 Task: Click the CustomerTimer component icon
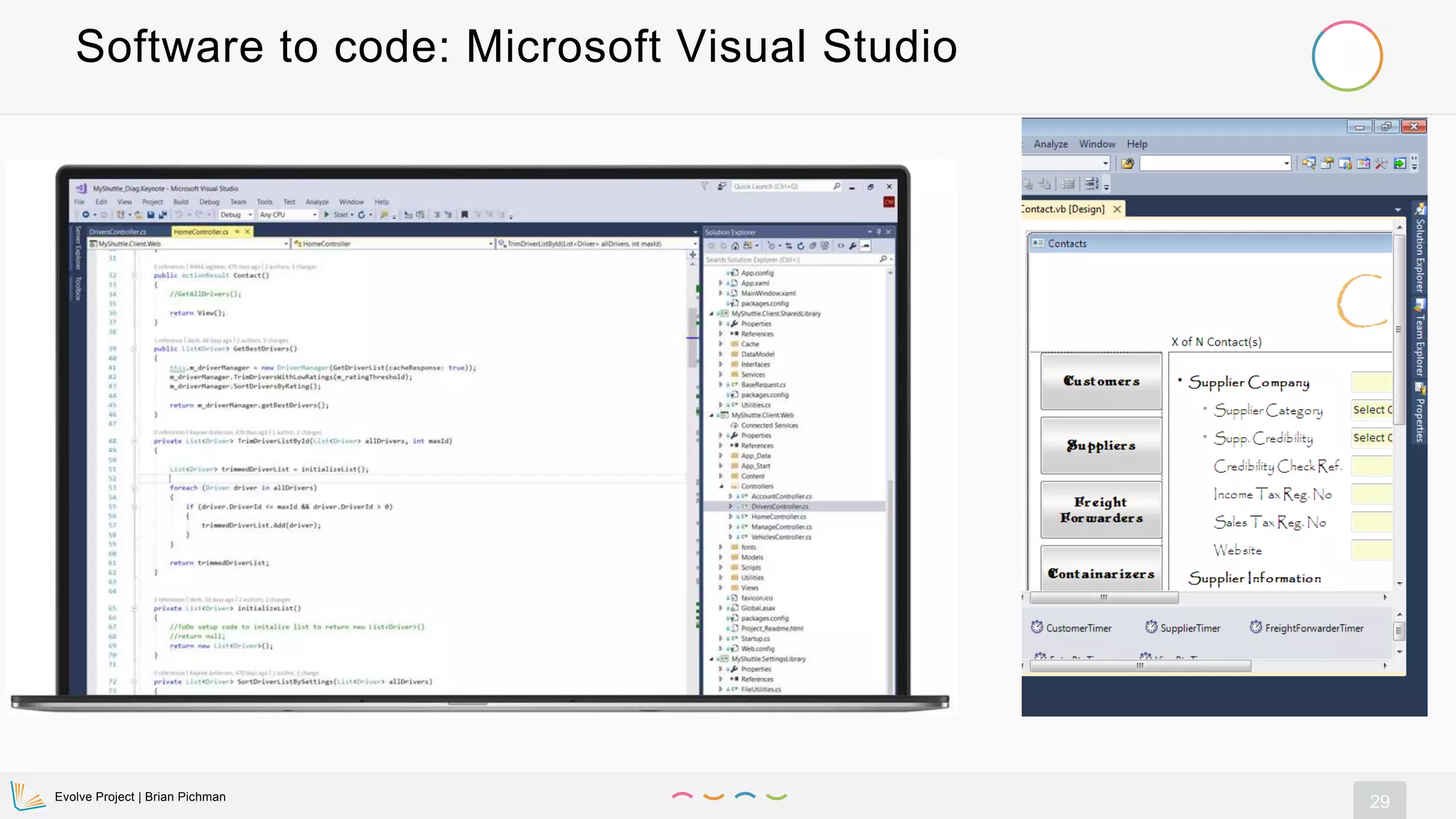click(1037, 627)
